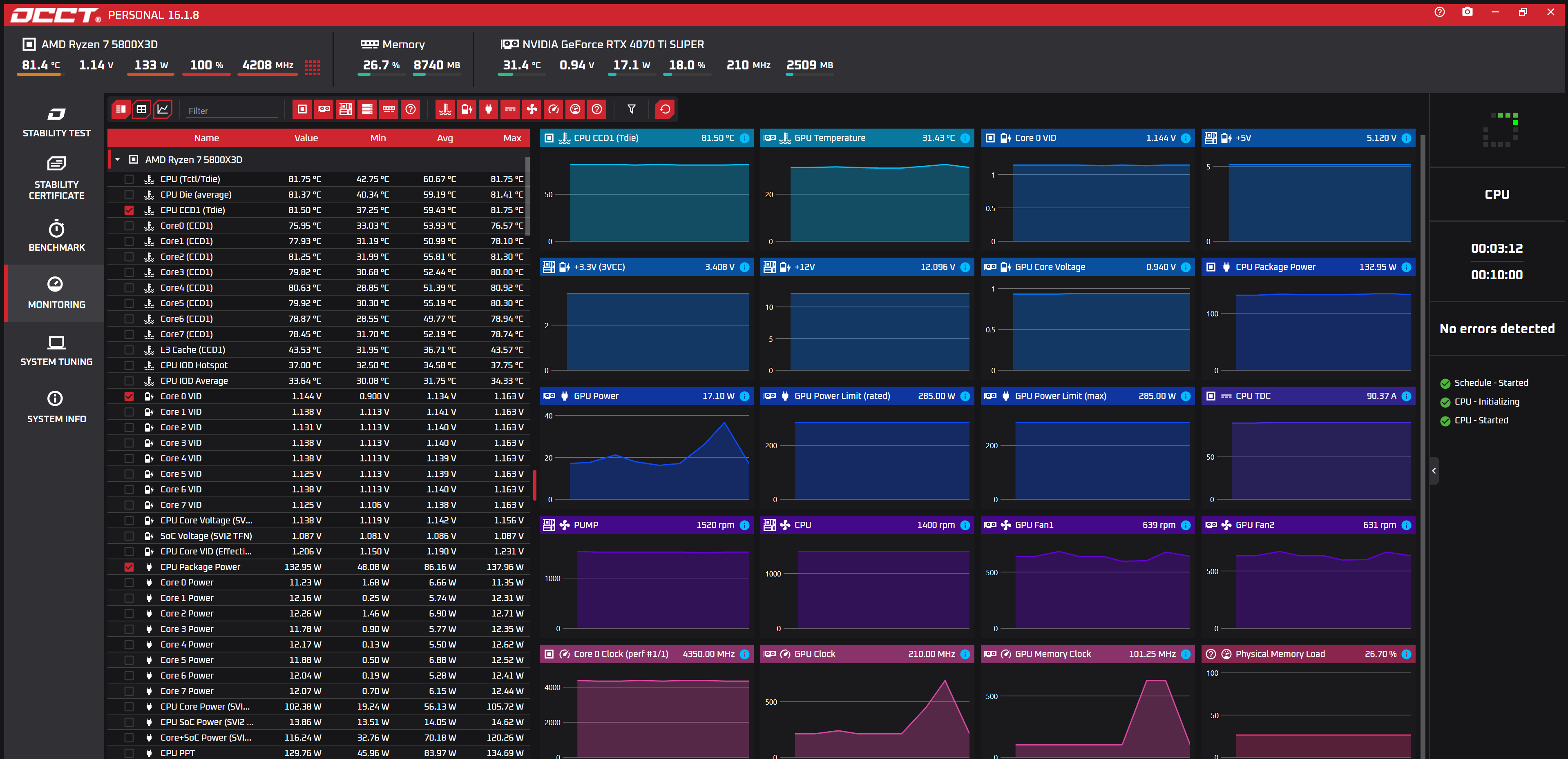
Task: Uncheck the CPU CCD1 (Tdie) checkbox
Action: tap(129, 210)
